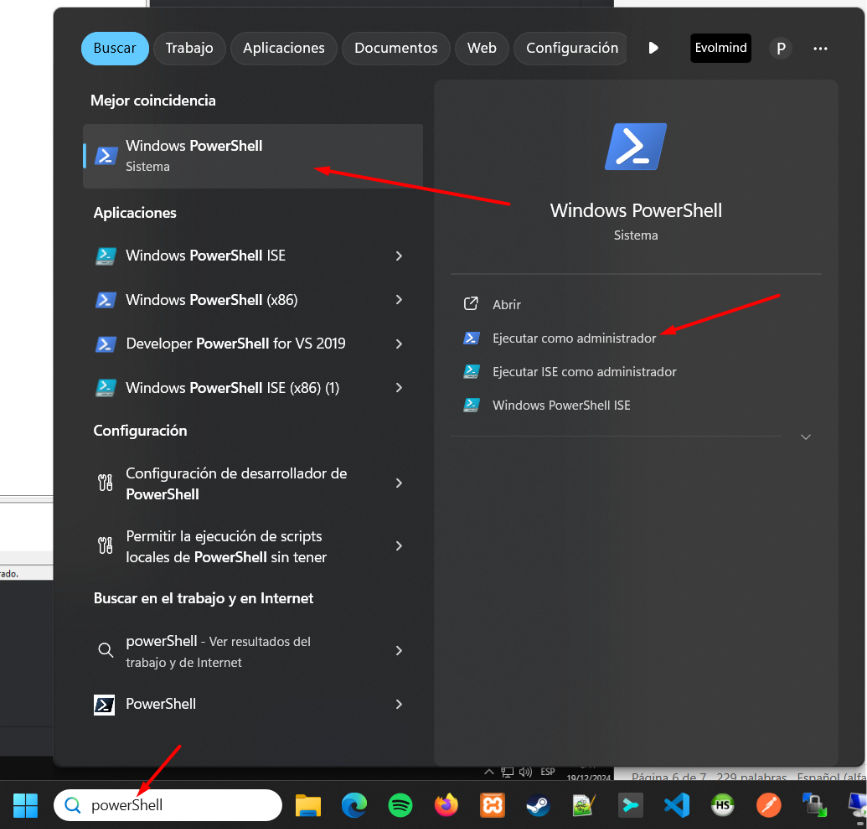867x829 pixels.
Task: Launch Firefox from the taskbar
Action: 446,805
